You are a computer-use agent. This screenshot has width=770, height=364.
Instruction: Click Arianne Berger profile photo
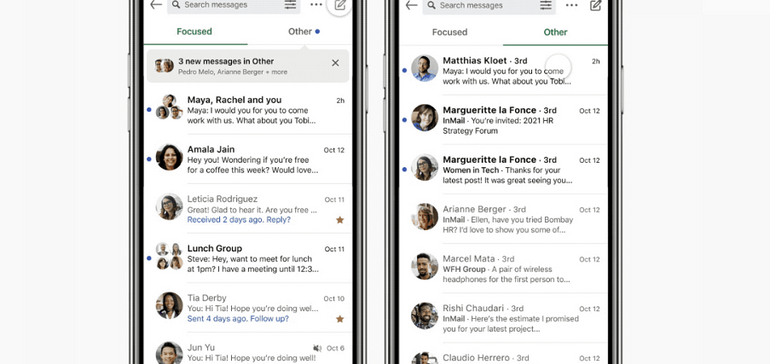[x=425, y=217]
